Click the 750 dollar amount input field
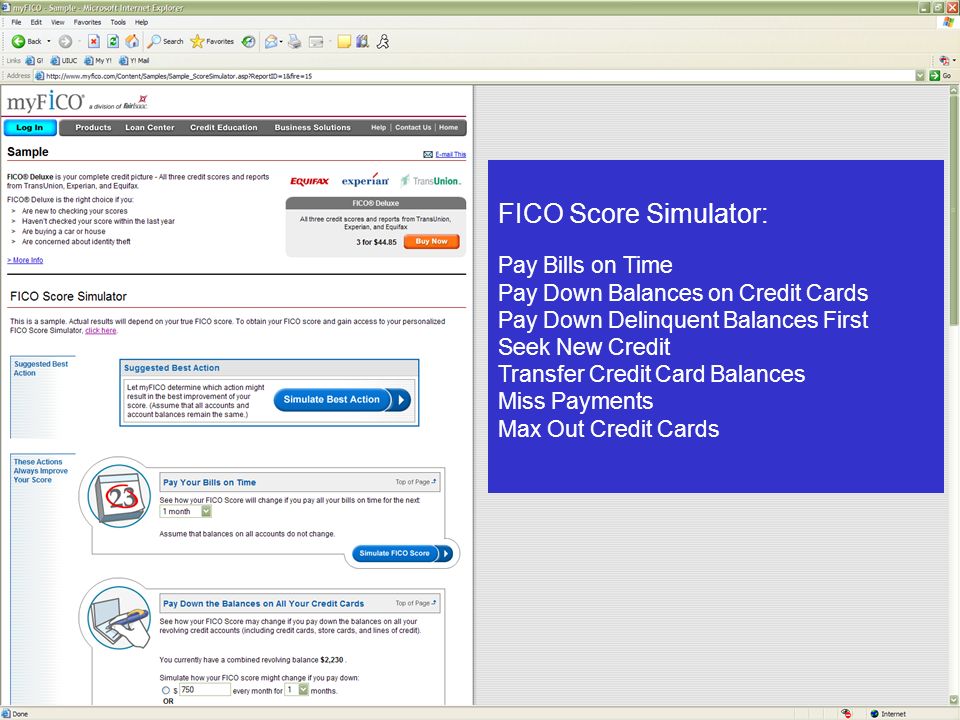Screen dimensions: 960x720 point(204,690)
